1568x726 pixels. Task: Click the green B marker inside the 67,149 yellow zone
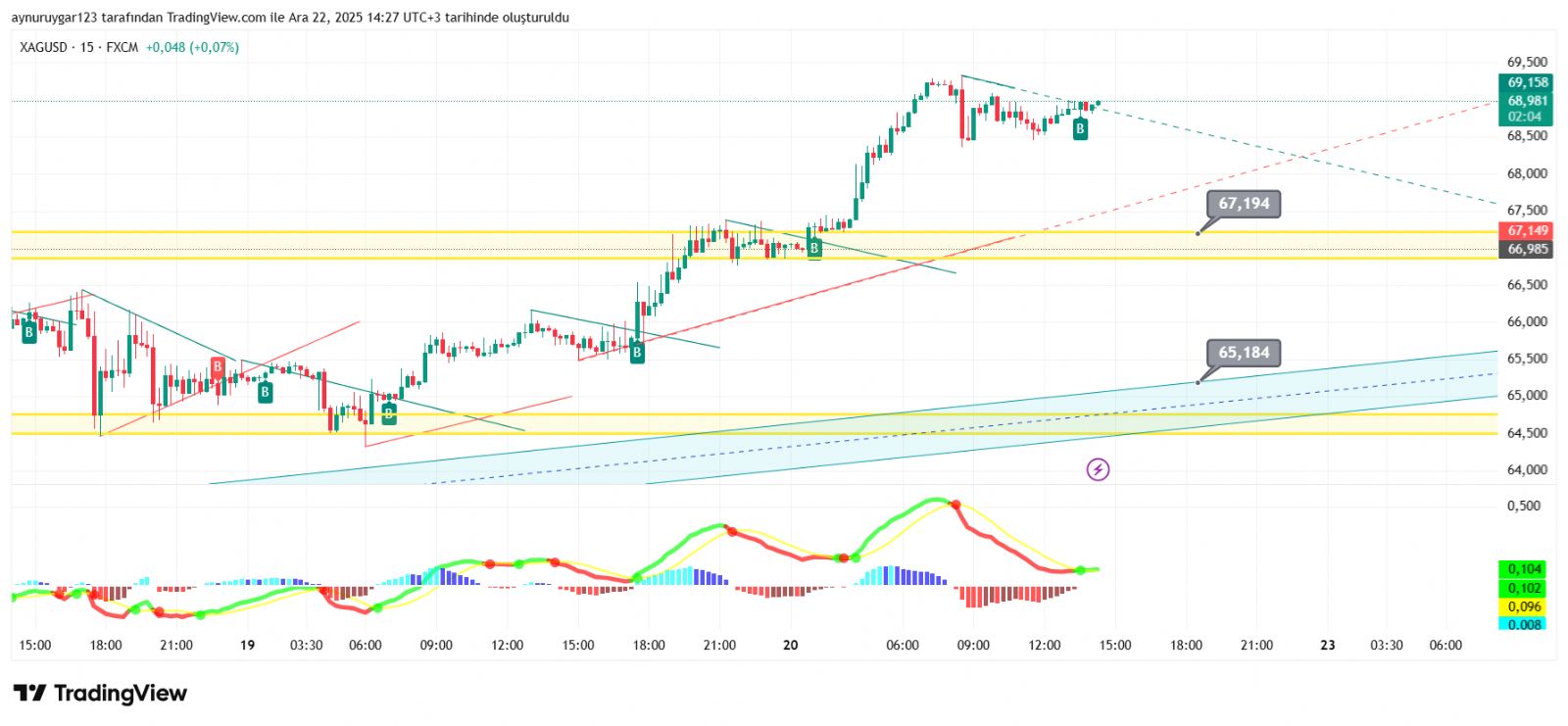[x=813, y=248]
